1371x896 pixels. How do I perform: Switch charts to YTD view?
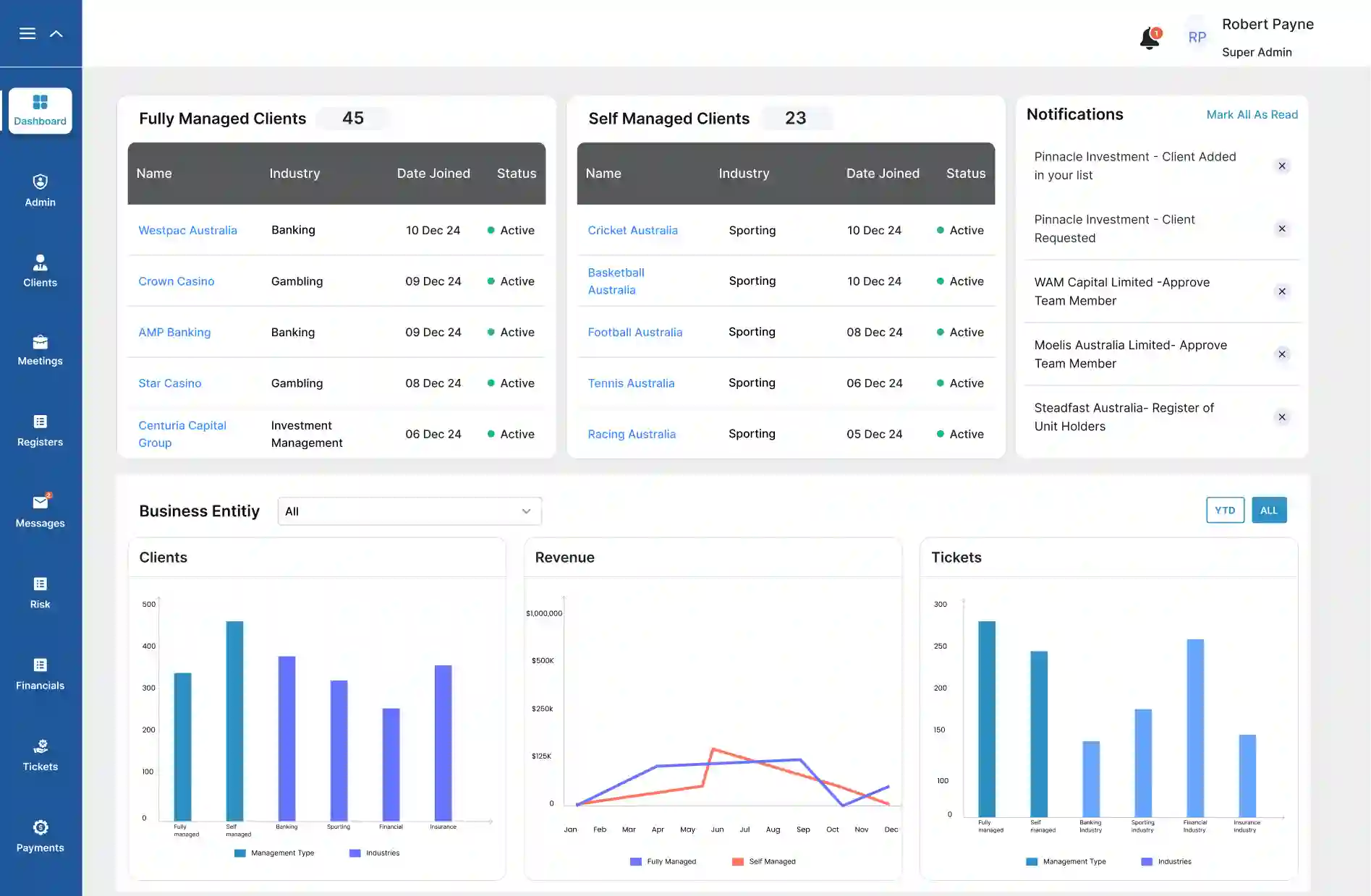1225,510
